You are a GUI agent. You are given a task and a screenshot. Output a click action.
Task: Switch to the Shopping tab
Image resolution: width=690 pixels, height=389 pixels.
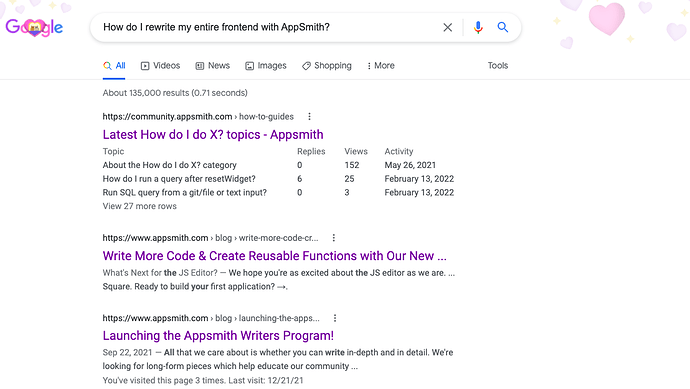click(327, 66)
